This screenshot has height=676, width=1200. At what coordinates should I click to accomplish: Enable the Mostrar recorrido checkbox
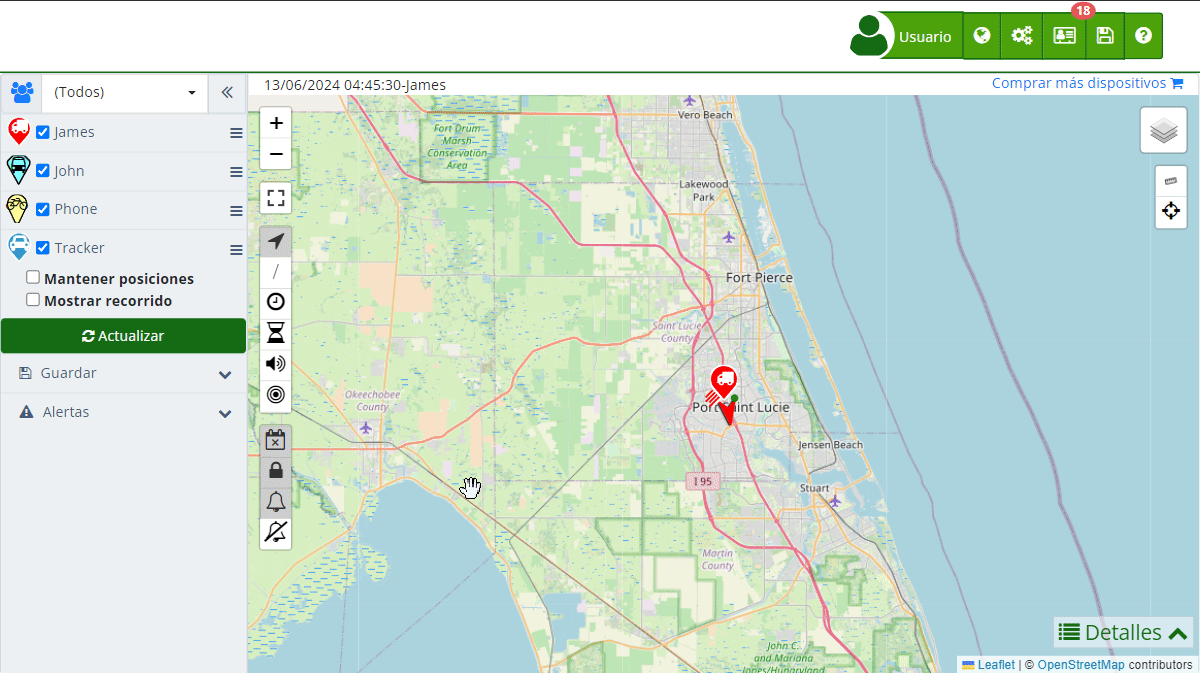33,300
